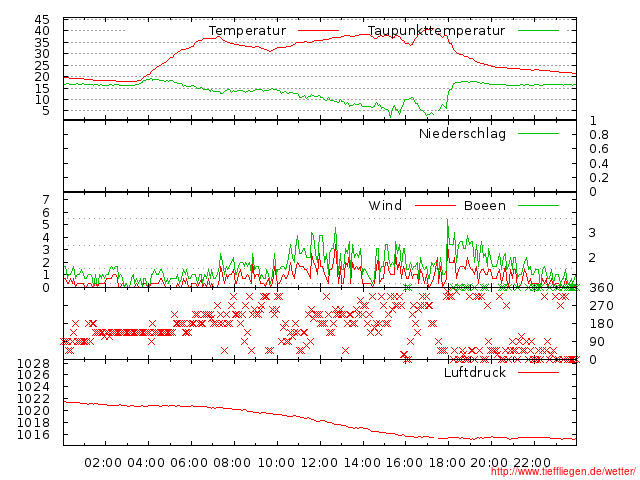Screen dimensions: 640x480
Task: Click the 1018 pressure axis value
Action: pos(33,422)
